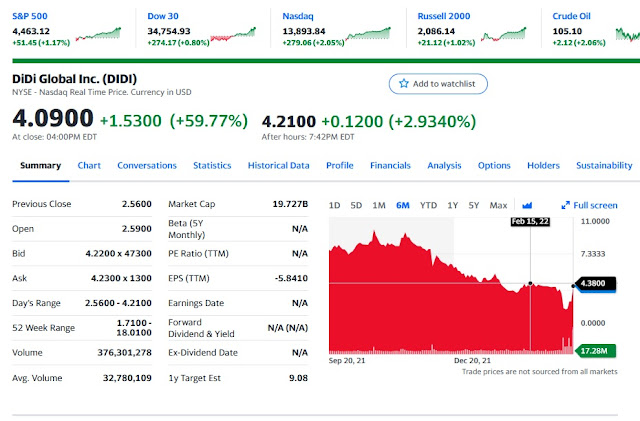The image size is (640, 421).
Task: Click the Earnings Date label
Action: 196,303
